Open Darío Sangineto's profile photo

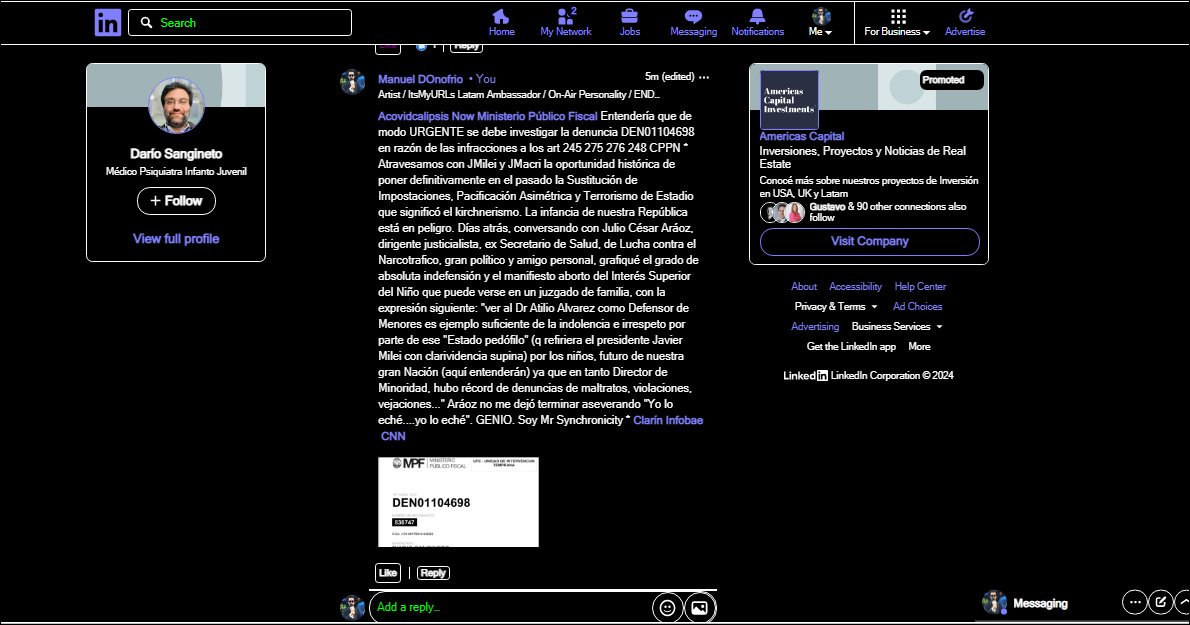(x=176, y=105)
